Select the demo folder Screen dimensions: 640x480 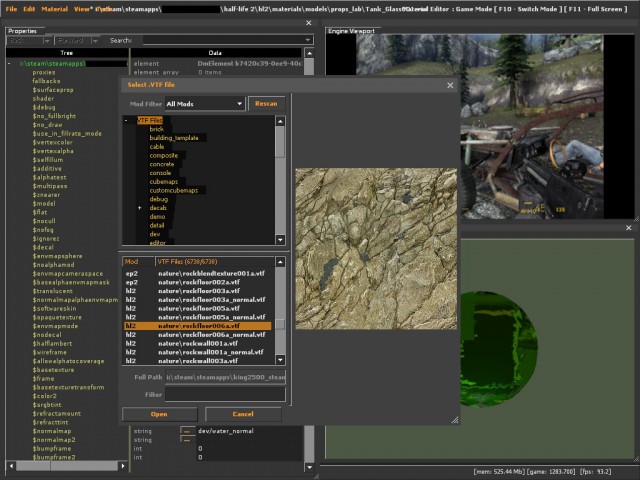pos(157,217)
